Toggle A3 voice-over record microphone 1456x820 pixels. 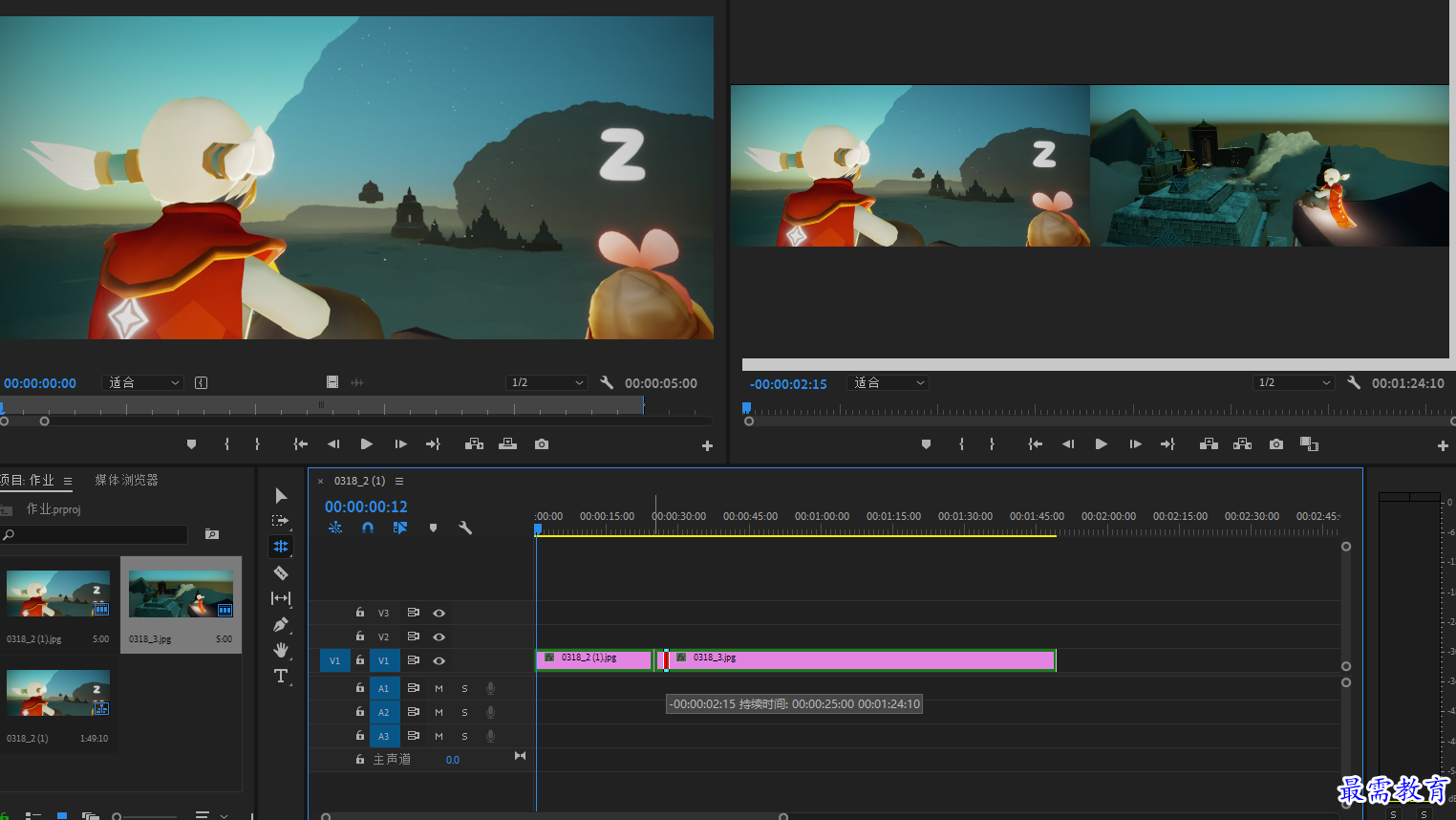click(x=490, y=736)
